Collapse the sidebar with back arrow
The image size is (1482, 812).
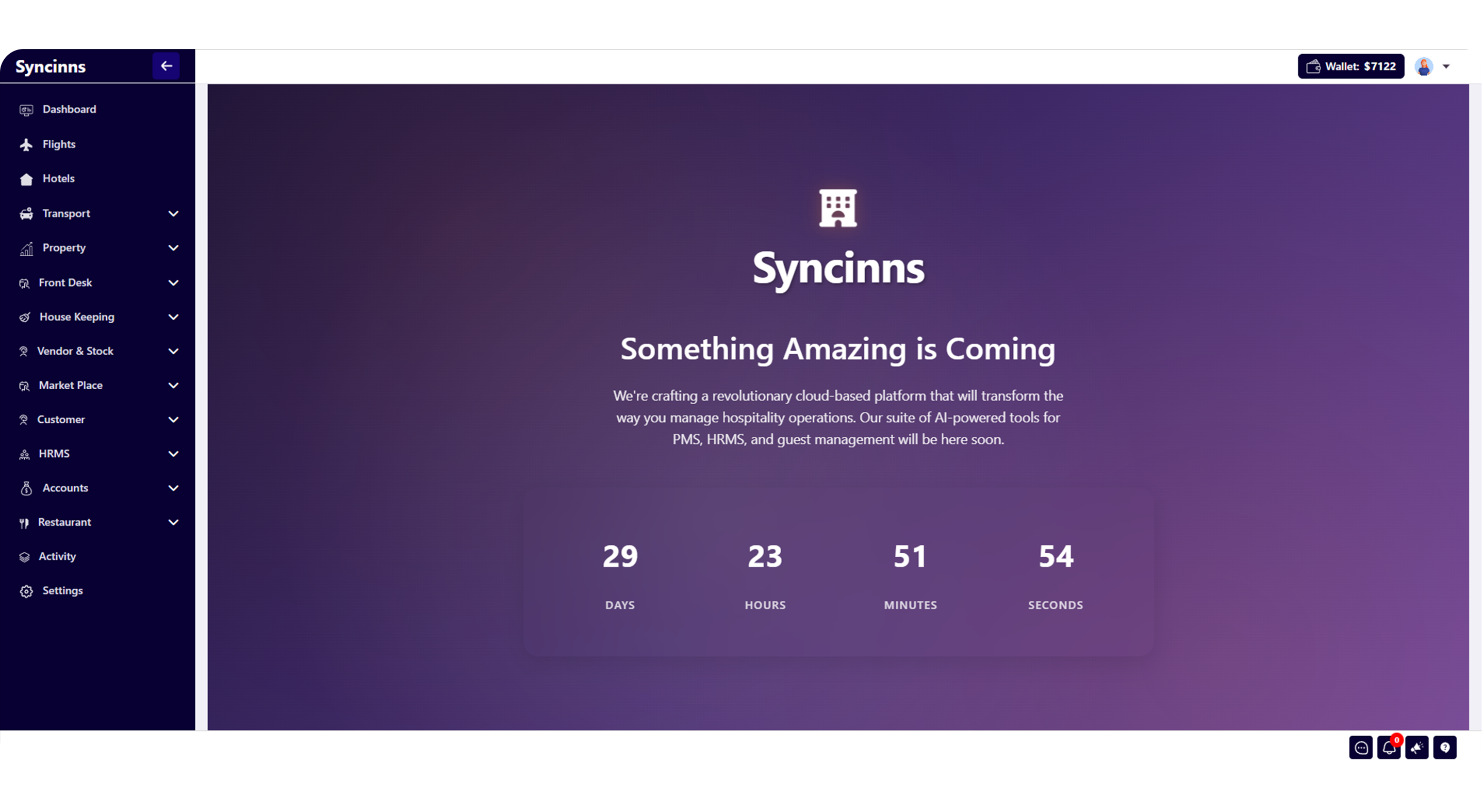pos(166,66)
